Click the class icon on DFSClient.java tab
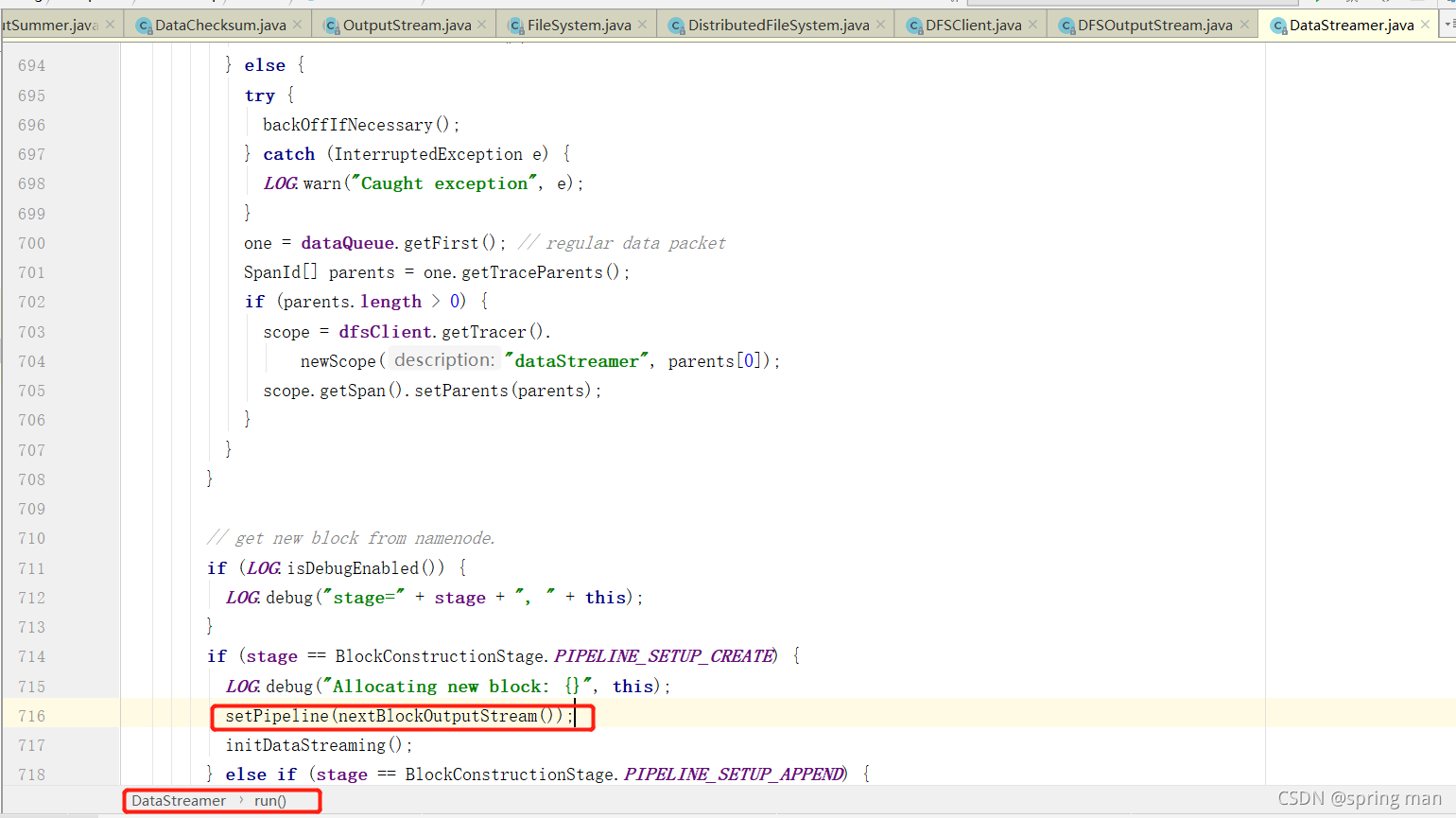The image size is (1456, 818). [x=914, y=26]
